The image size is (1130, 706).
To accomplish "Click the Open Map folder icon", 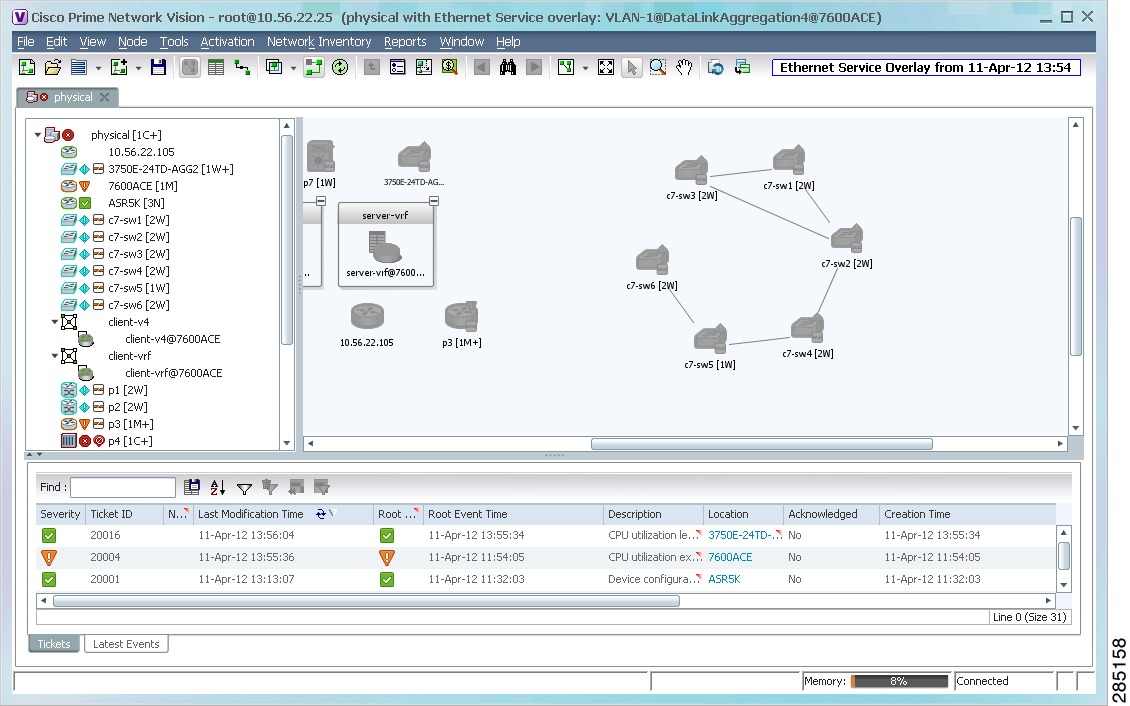I will (x=53, y=68).
